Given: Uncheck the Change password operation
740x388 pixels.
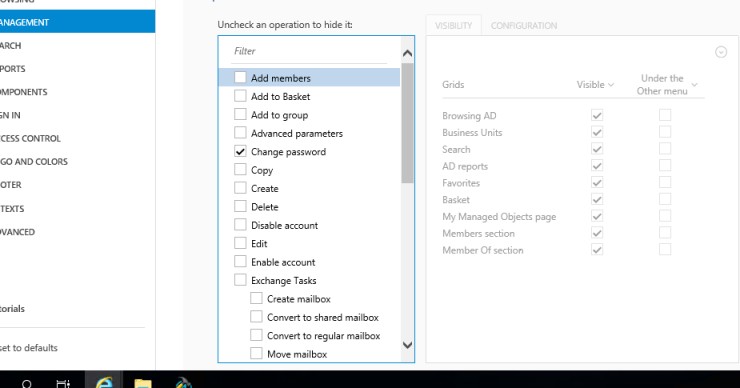Looking at the screenshot, I should tap(240, 152).
